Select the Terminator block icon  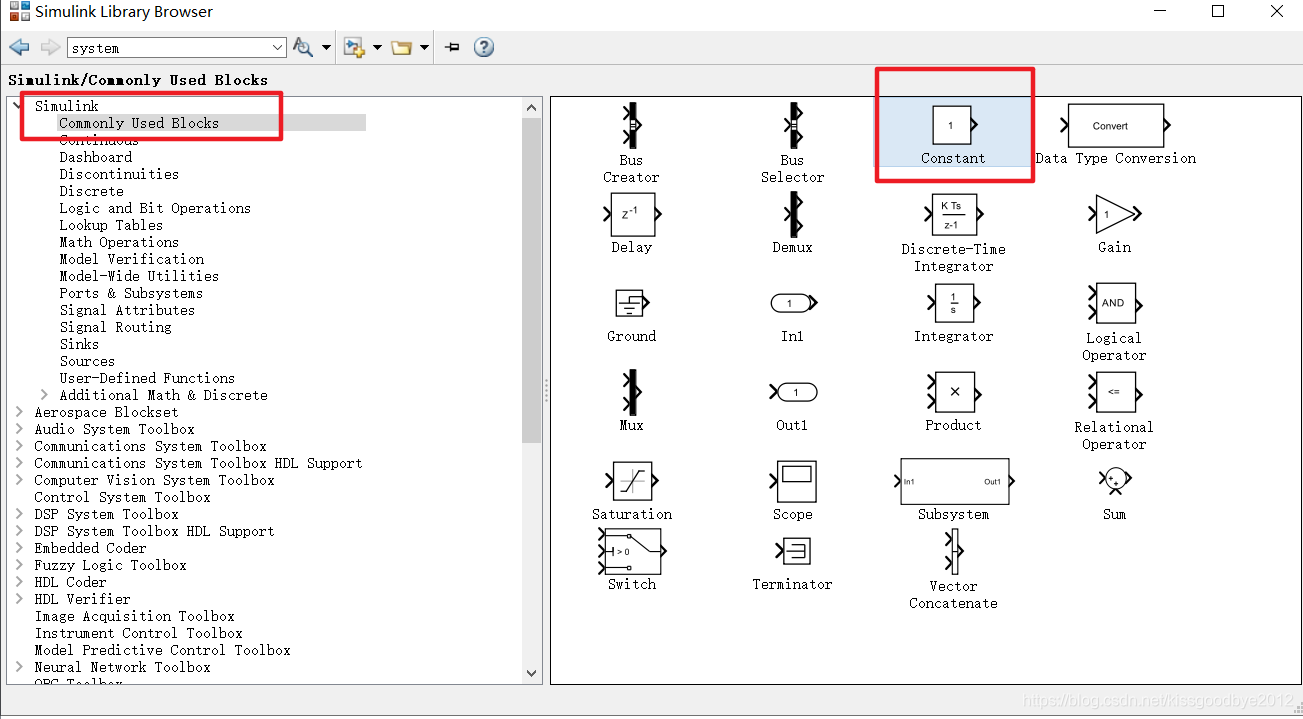[x=793, y=551]
